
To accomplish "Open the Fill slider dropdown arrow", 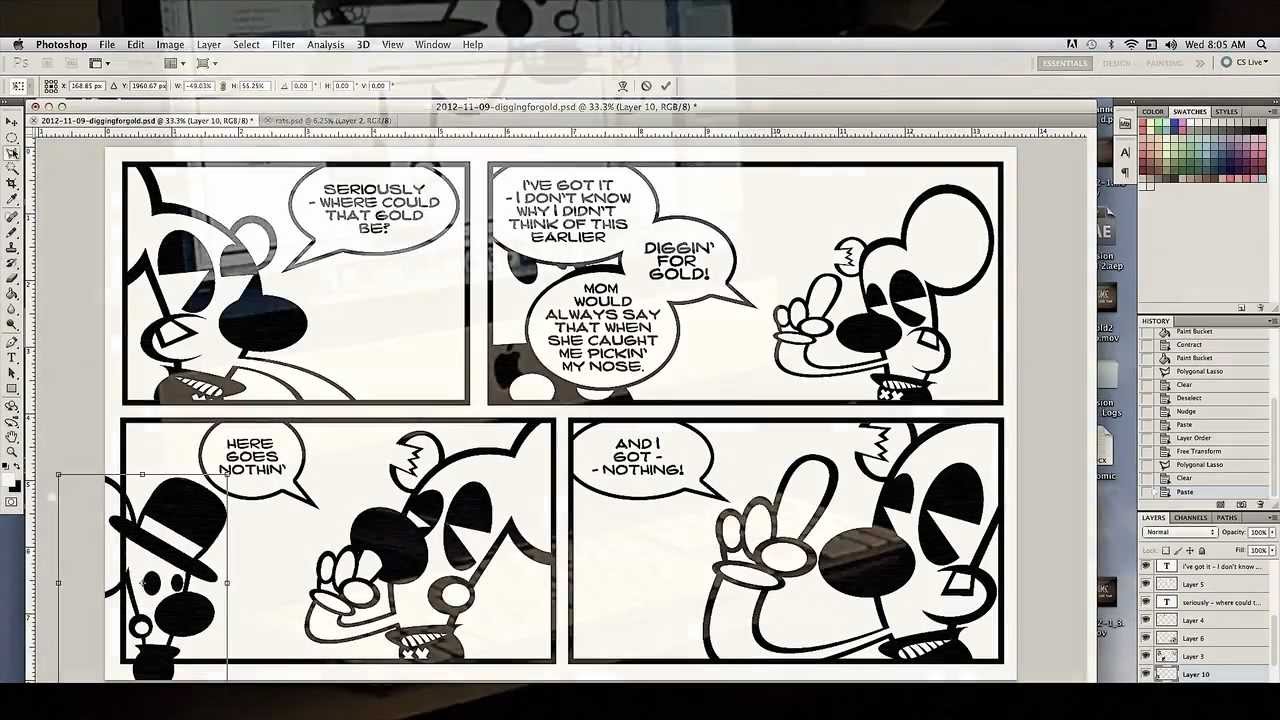I will click(x=1272, y=550).
